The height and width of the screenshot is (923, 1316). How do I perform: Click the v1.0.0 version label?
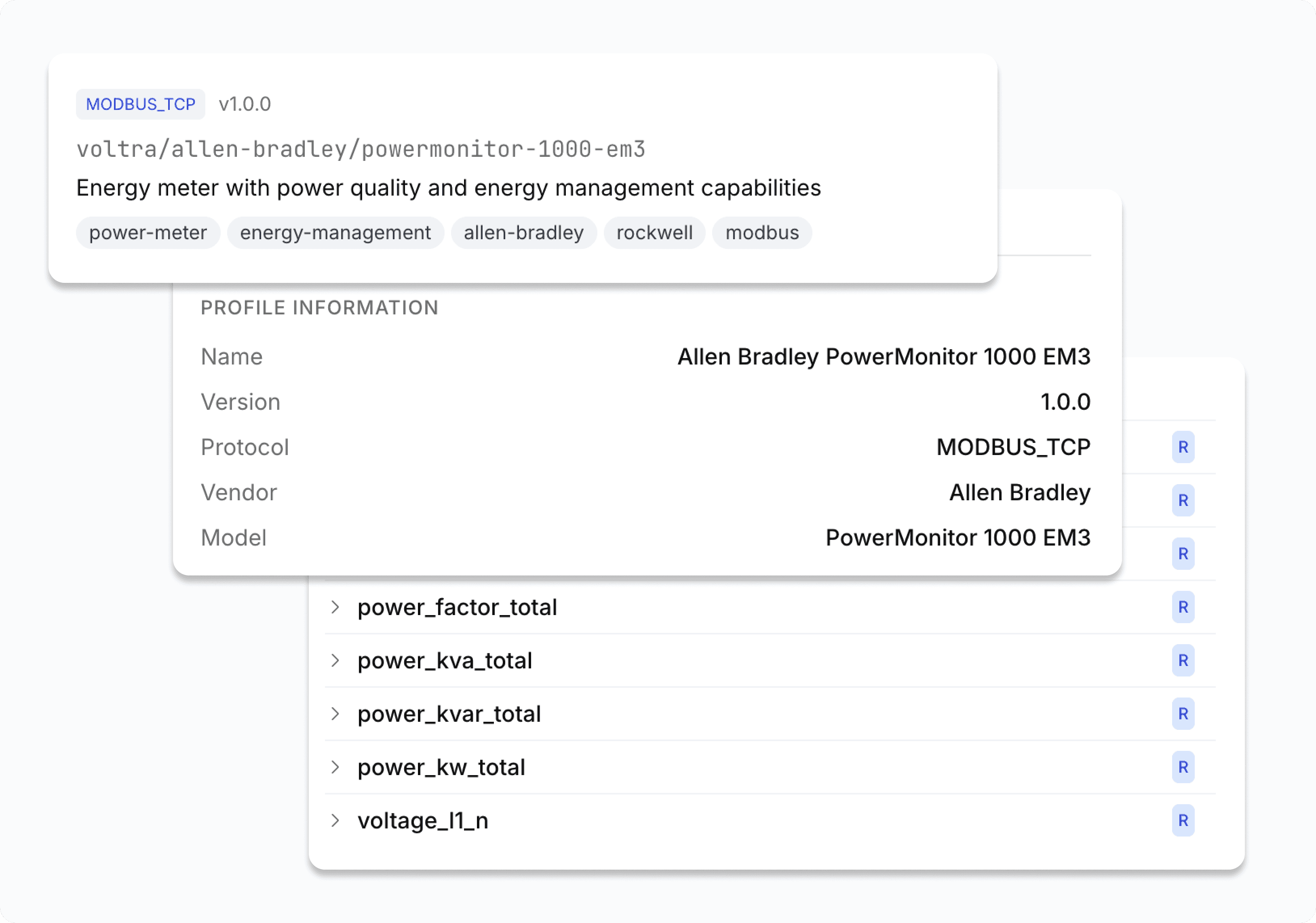point(245,104)
